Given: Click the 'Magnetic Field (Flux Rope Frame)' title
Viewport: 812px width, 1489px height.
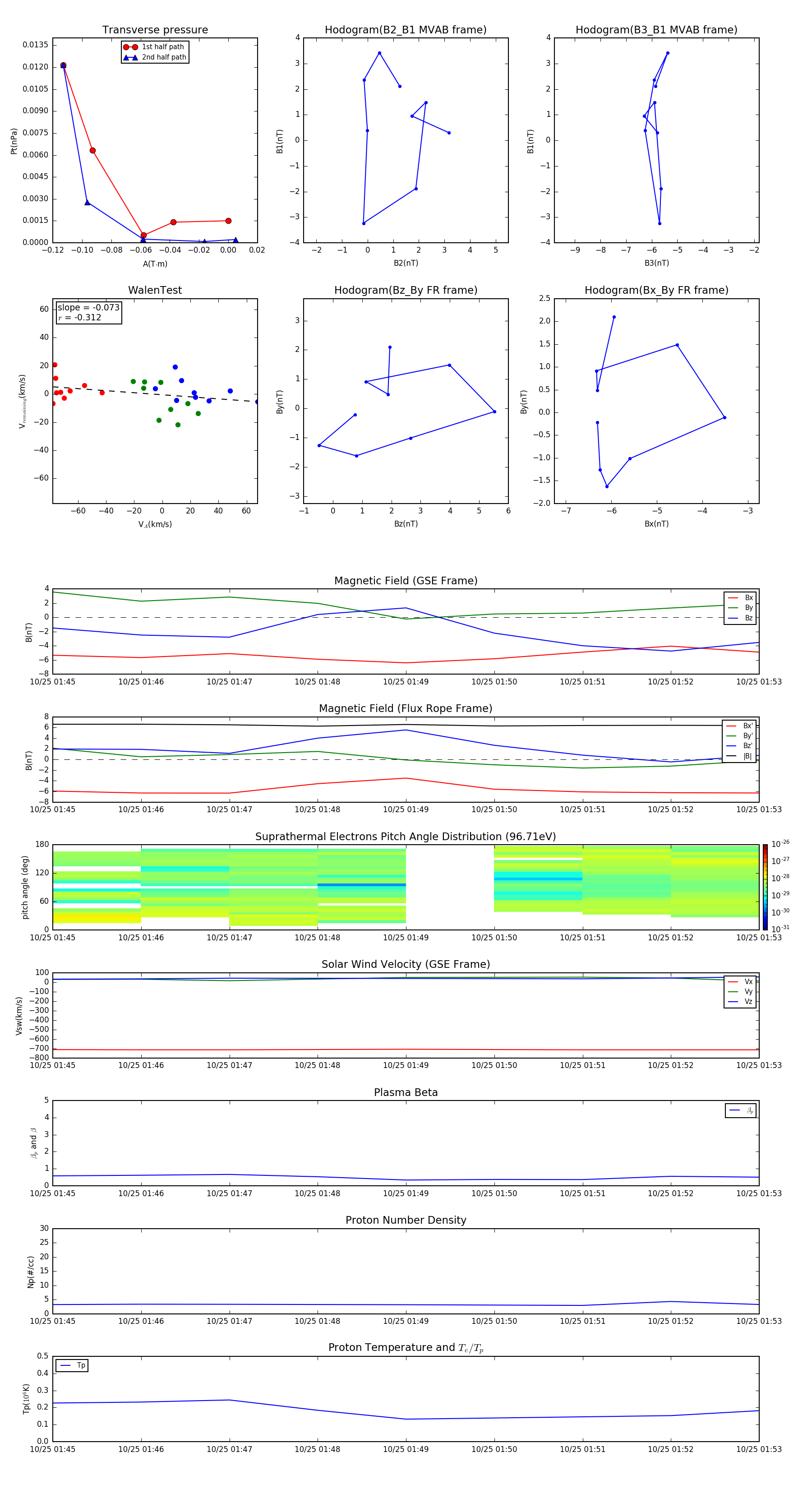Looking at the screenshot, I should [406, 709].
